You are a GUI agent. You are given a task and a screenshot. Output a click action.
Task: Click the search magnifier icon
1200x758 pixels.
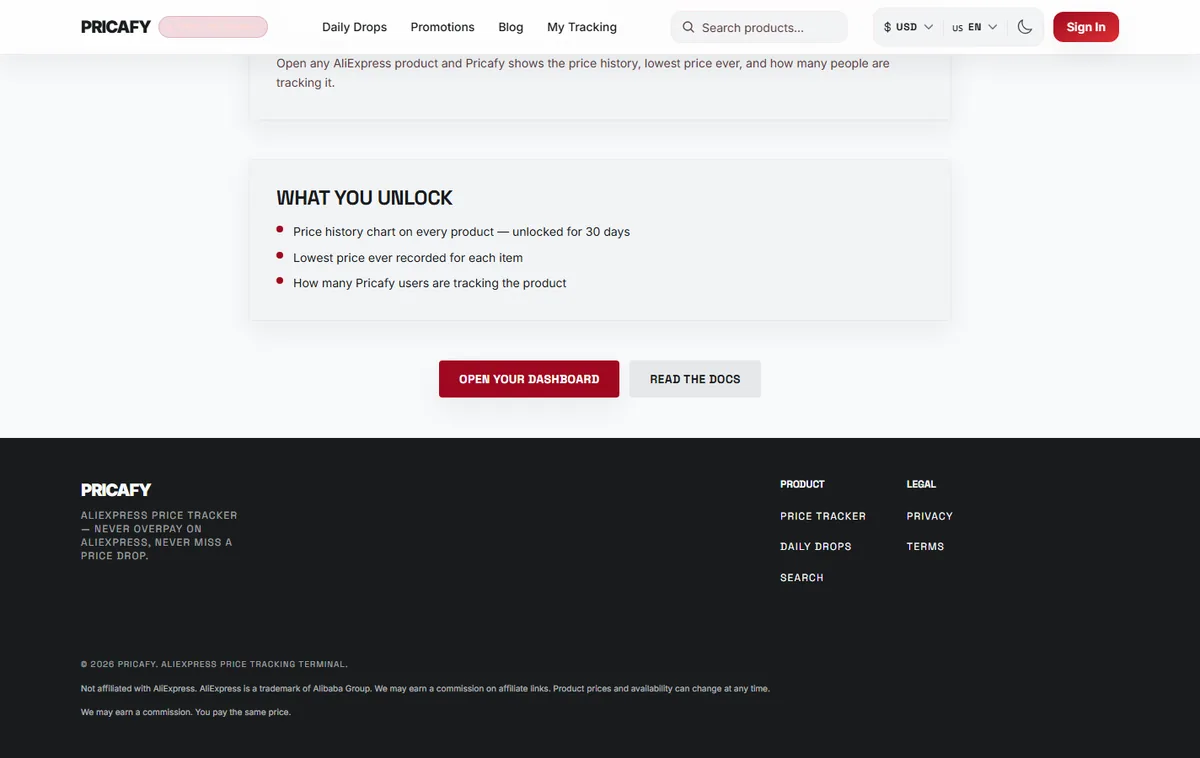(x=688, y=28)
